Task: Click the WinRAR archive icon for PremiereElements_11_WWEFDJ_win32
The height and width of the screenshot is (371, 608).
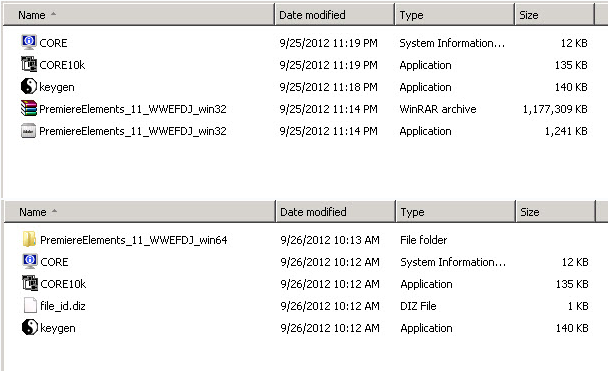Action: [x=29, y=109]
